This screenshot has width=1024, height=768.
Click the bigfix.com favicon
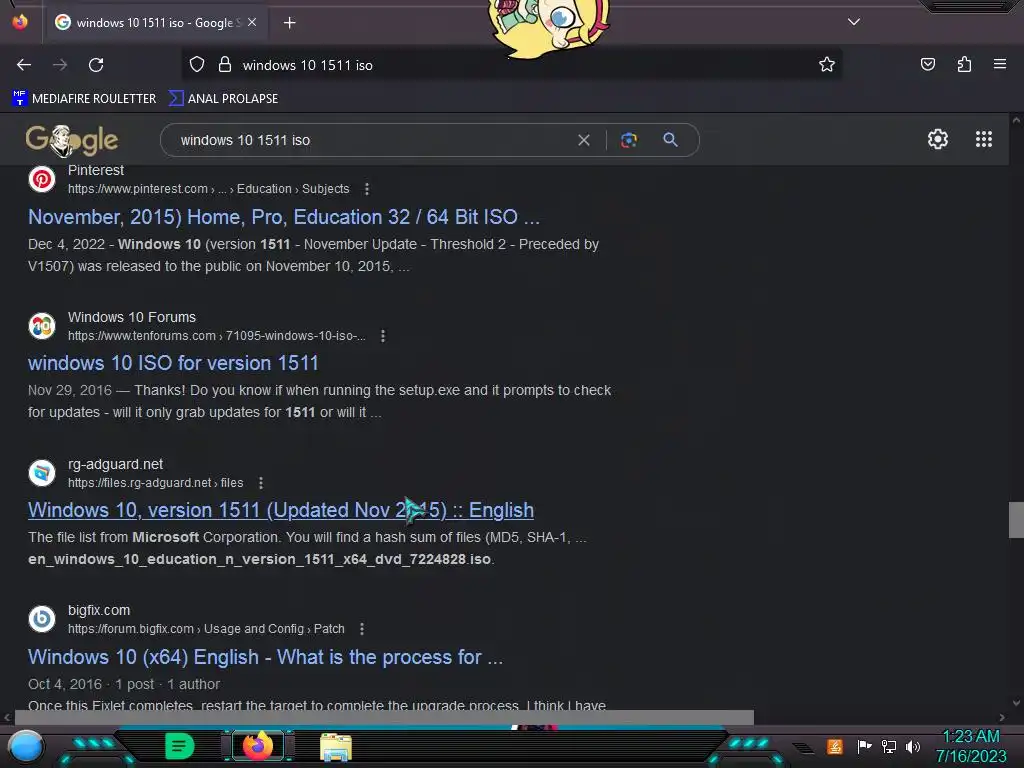tap(42, 618)
